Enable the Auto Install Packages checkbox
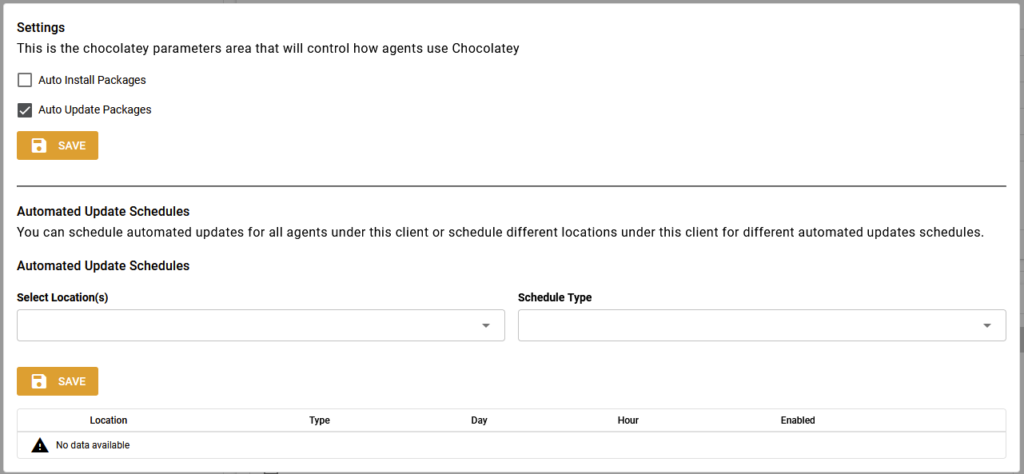The image size is (1024, 474). [x=25, y=80]
